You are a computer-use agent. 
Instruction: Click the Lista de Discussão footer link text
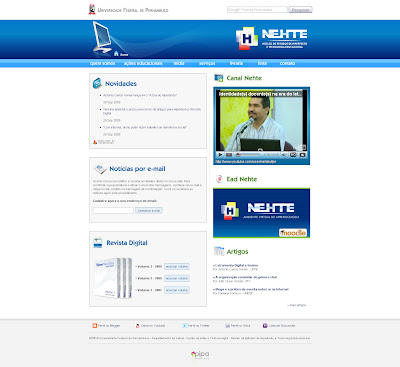click(282, 326)
